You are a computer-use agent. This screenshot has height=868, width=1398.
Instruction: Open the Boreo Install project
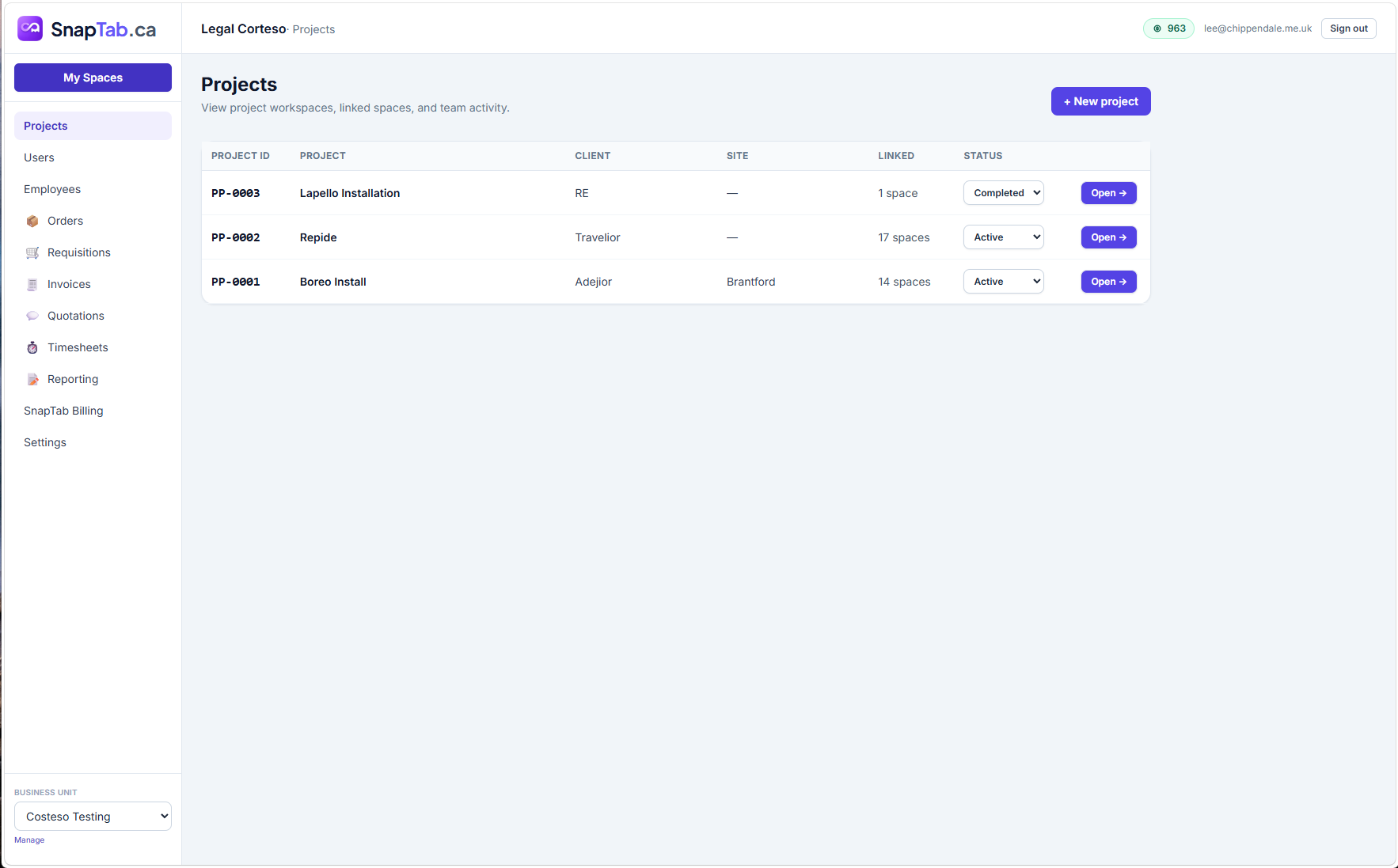(1108, 282)
